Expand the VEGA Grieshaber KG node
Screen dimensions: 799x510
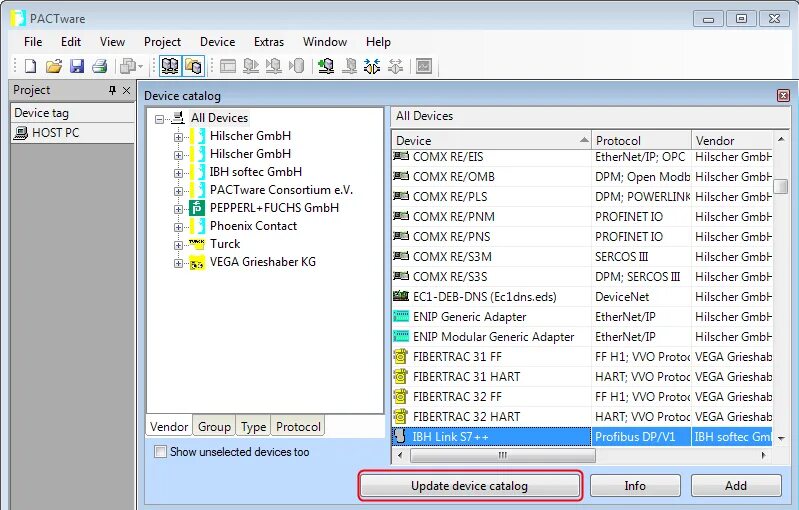coord(178,263)
